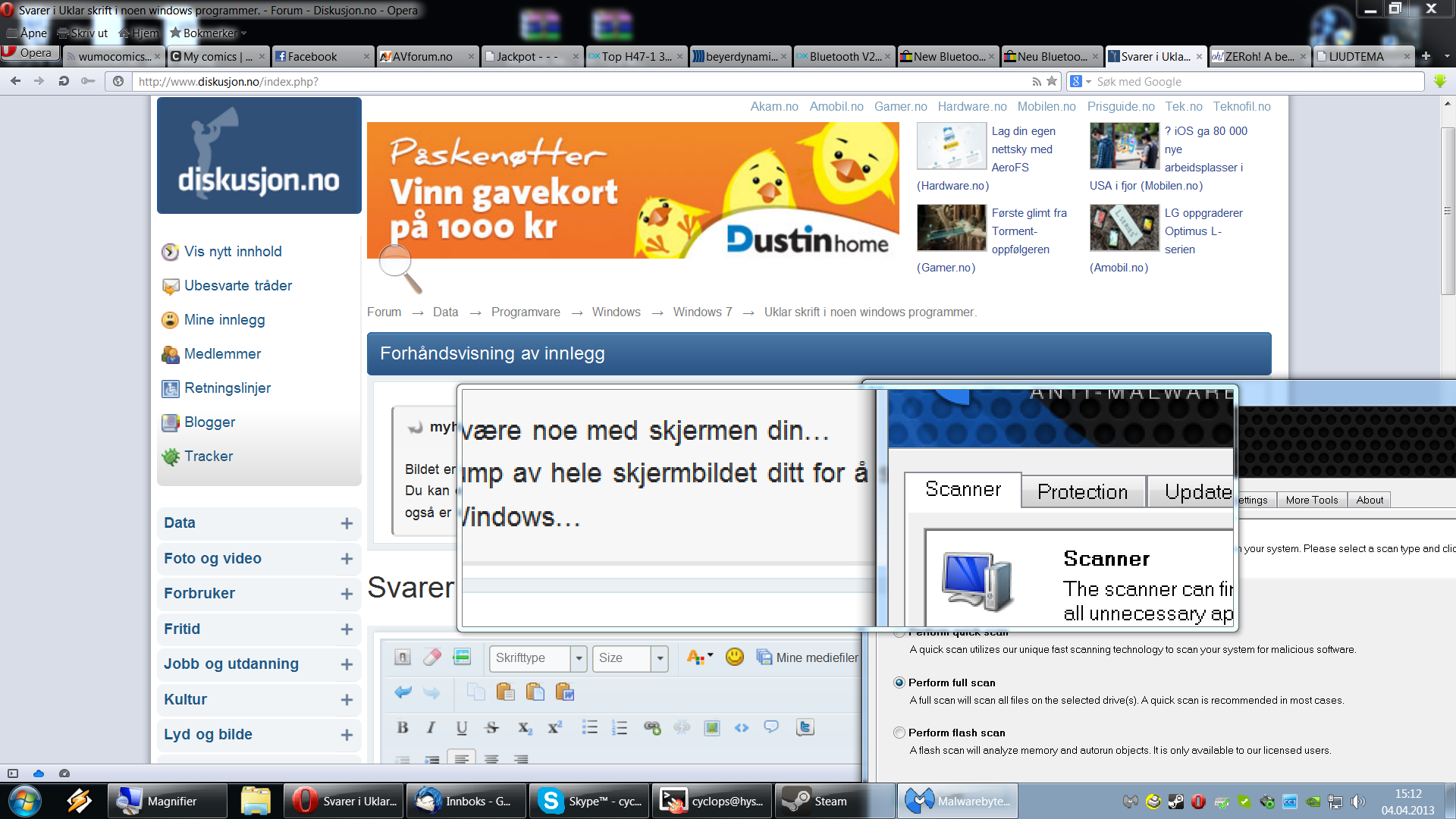Reload the page in Opera

click(x=64, y=81)
